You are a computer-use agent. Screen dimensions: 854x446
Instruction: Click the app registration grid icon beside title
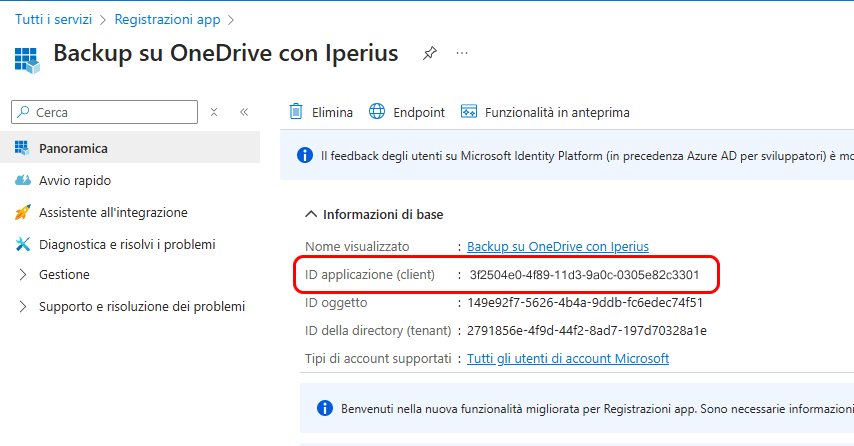(x=27, y=60)
